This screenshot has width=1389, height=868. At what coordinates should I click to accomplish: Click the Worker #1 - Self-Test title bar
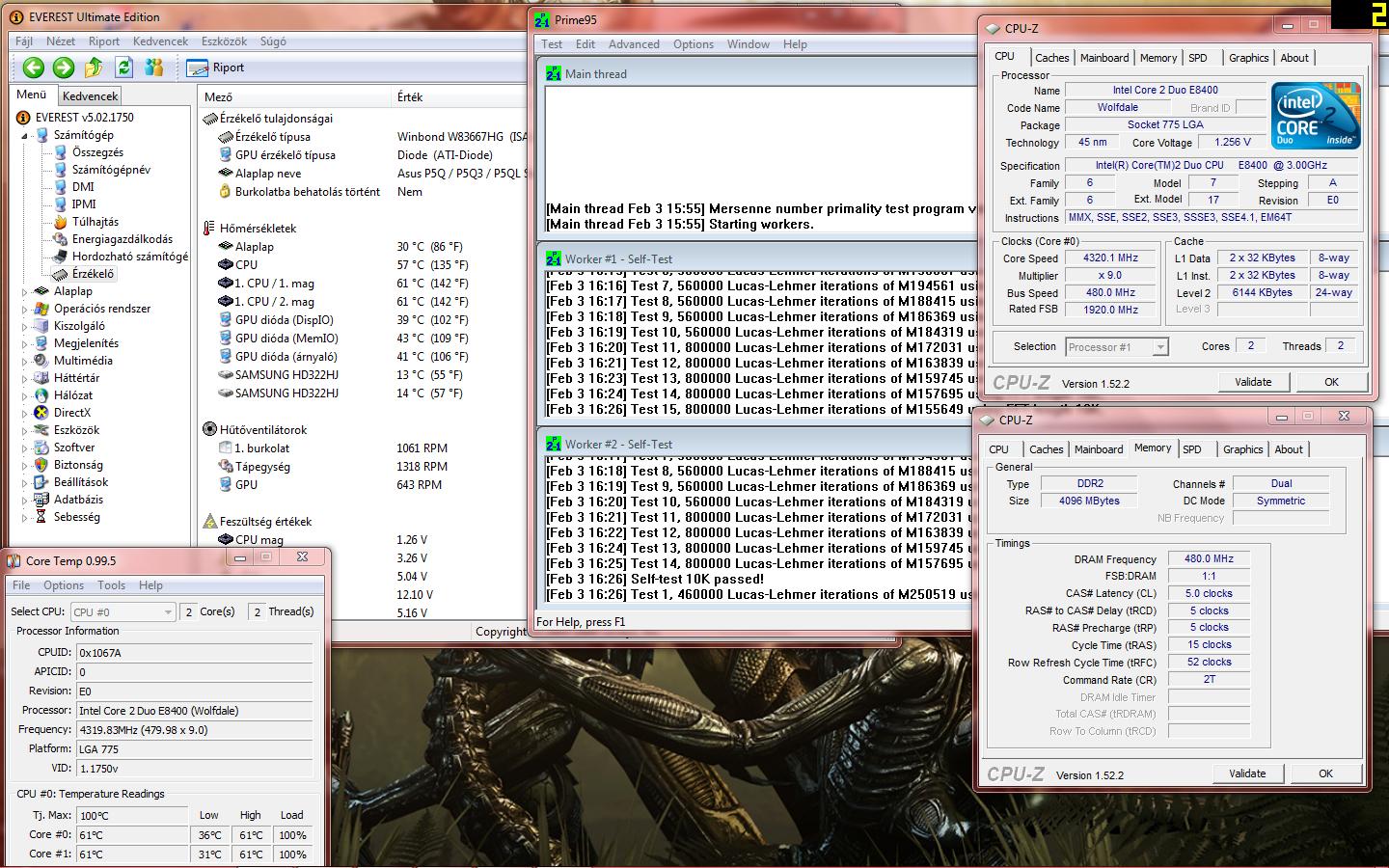[x=758, y=258]
